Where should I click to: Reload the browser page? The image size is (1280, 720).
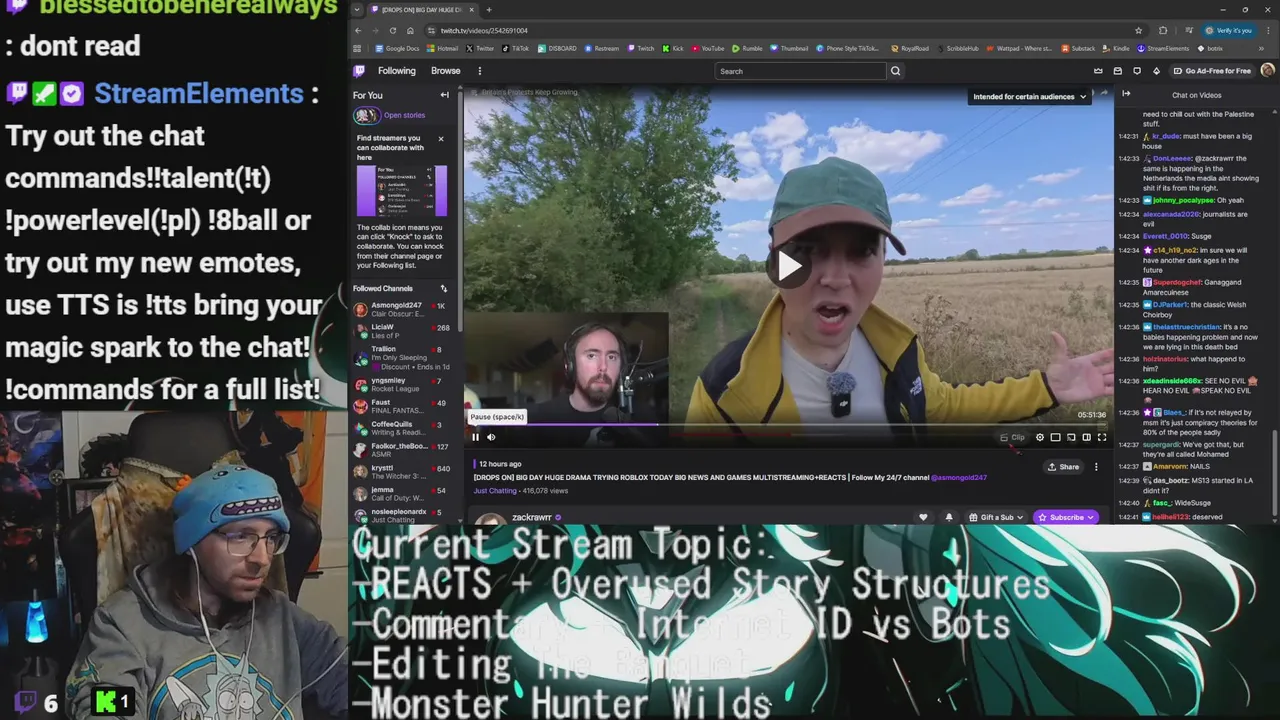click(393, 31)
